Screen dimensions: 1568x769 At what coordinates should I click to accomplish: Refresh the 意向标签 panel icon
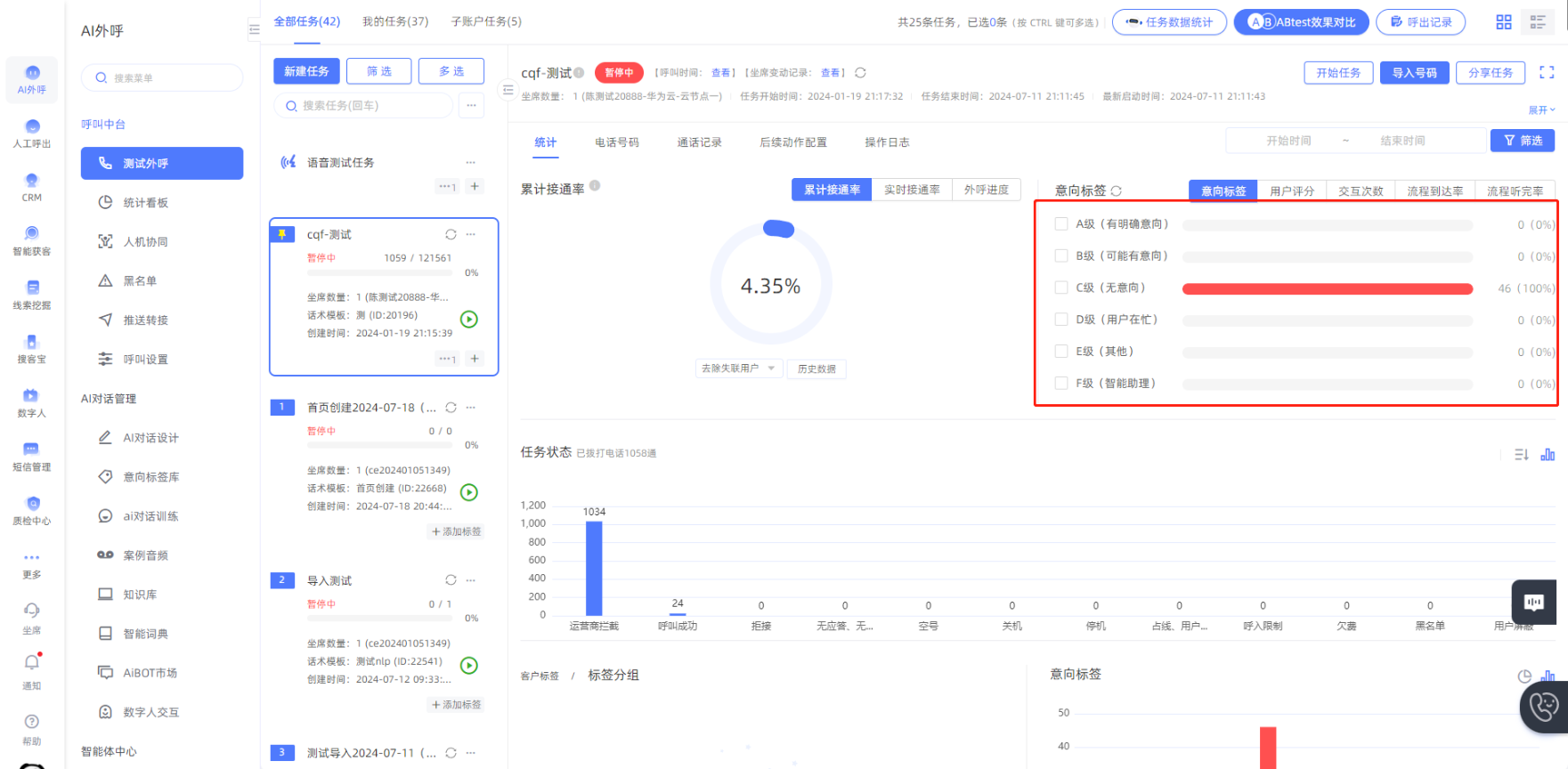click(1117, 191)
